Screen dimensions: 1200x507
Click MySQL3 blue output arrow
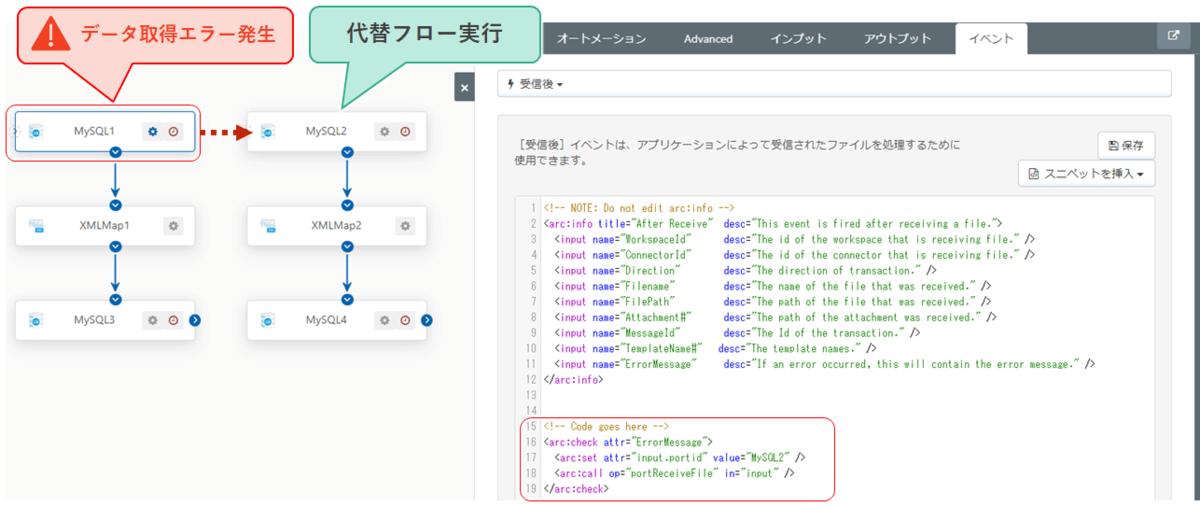[x=195, y=320]
